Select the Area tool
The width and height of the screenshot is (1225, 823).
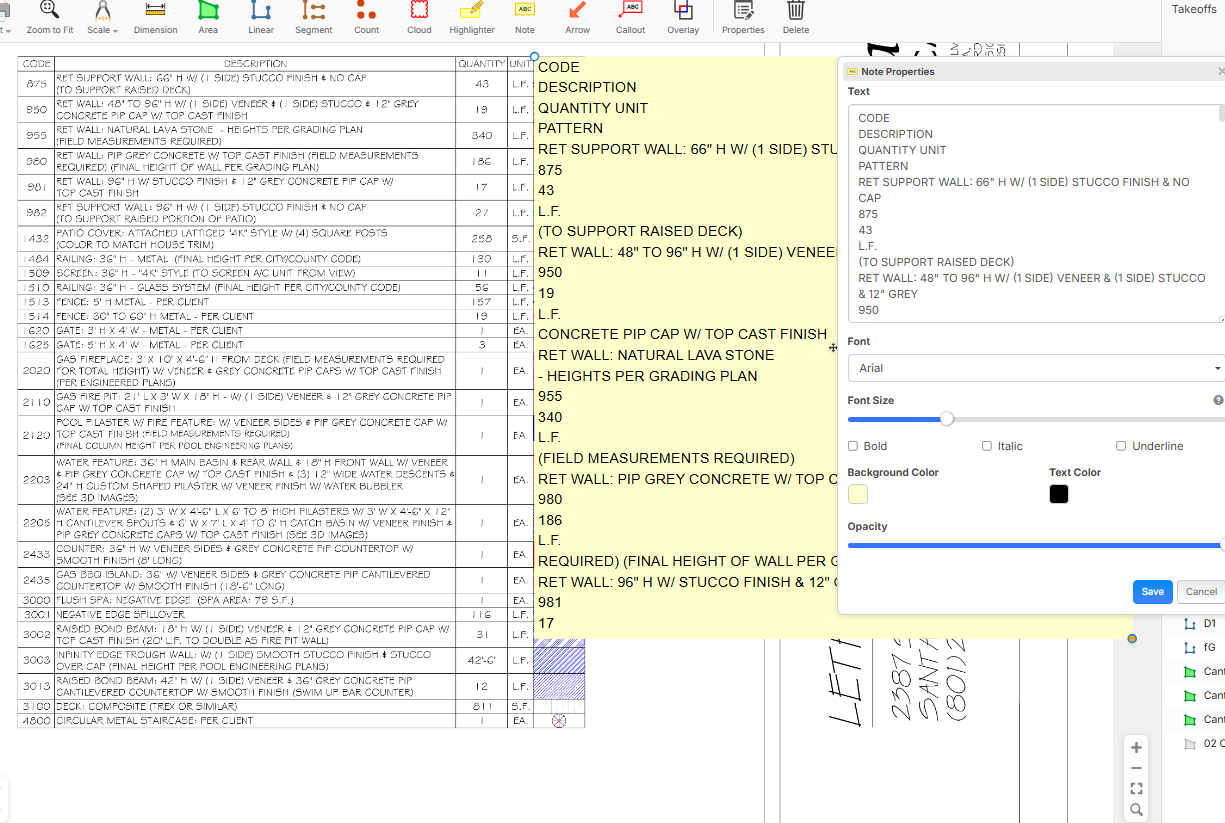coord(208,17)
